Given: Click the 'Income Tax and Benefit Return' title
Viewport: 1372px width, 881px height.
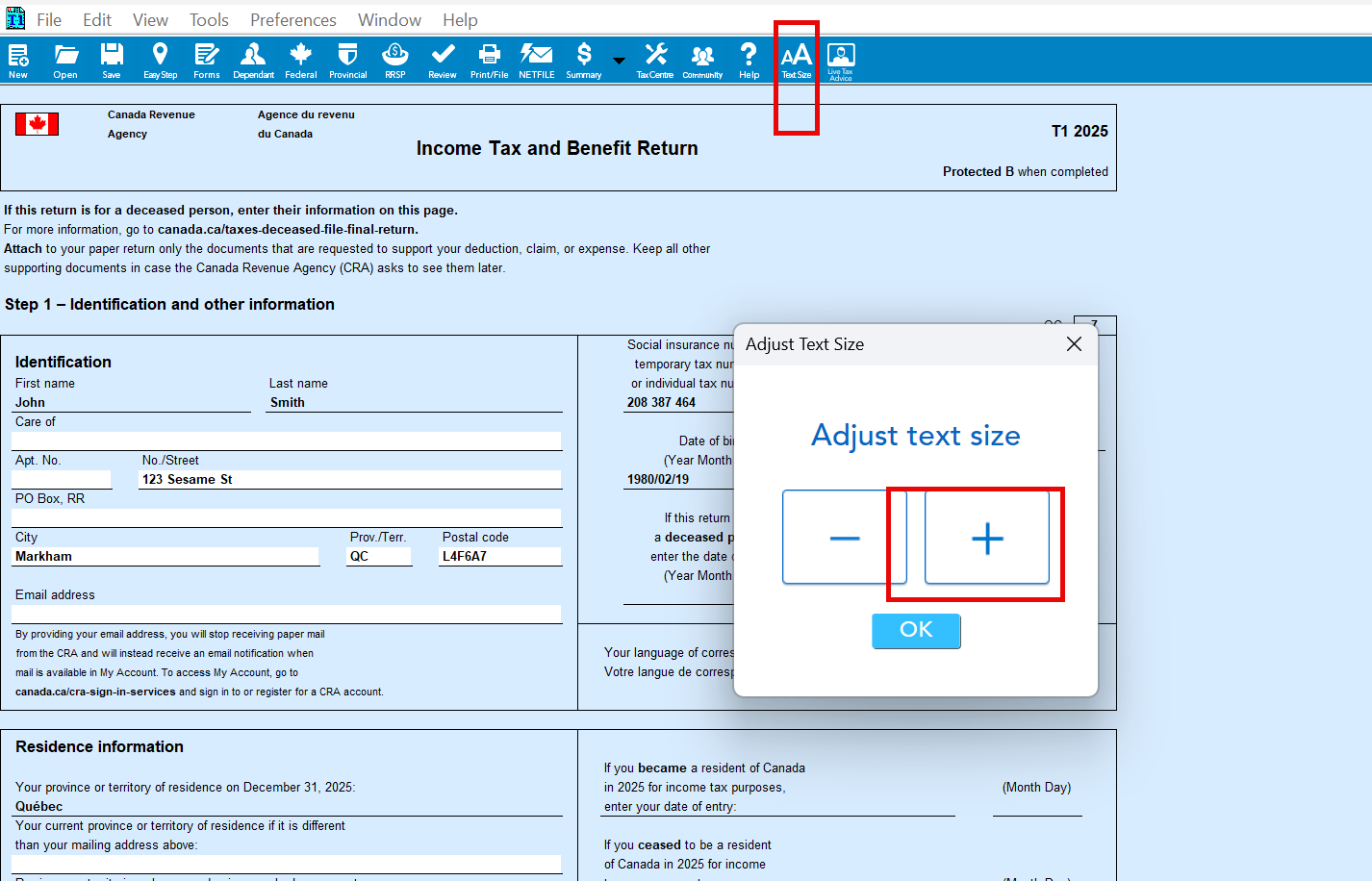Looking at the screenshot, I should coord(557,148).
